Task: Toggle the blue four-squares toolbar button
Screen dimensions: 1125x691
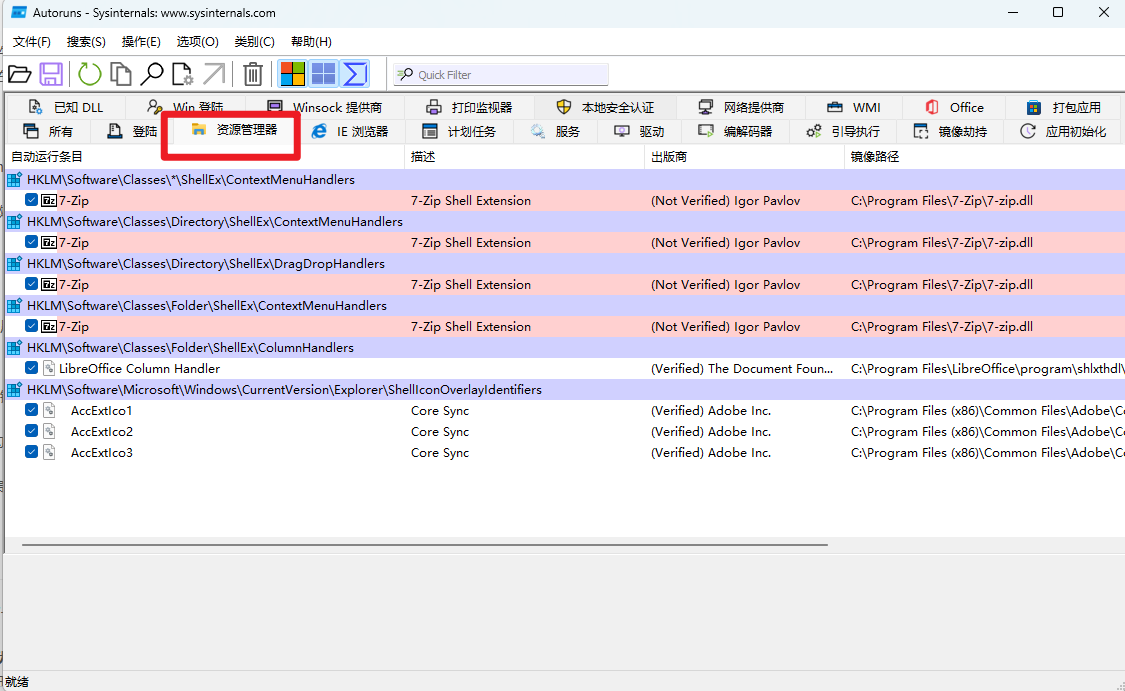Action: click(323, 74)
